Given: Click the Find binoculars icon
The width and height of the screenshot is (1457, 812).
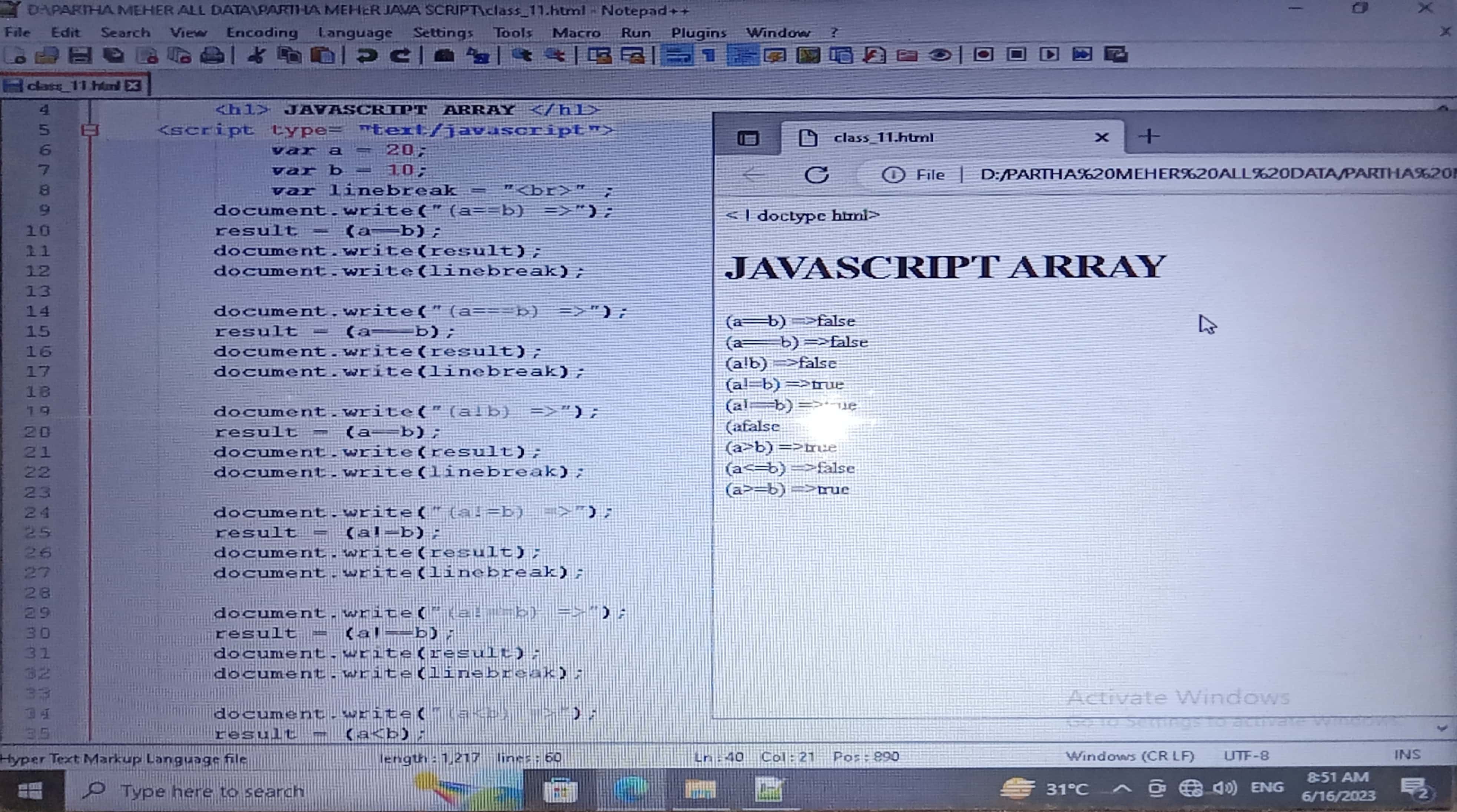Looking at the screenshot, I should pyautogui.click(x=444, y=56).
